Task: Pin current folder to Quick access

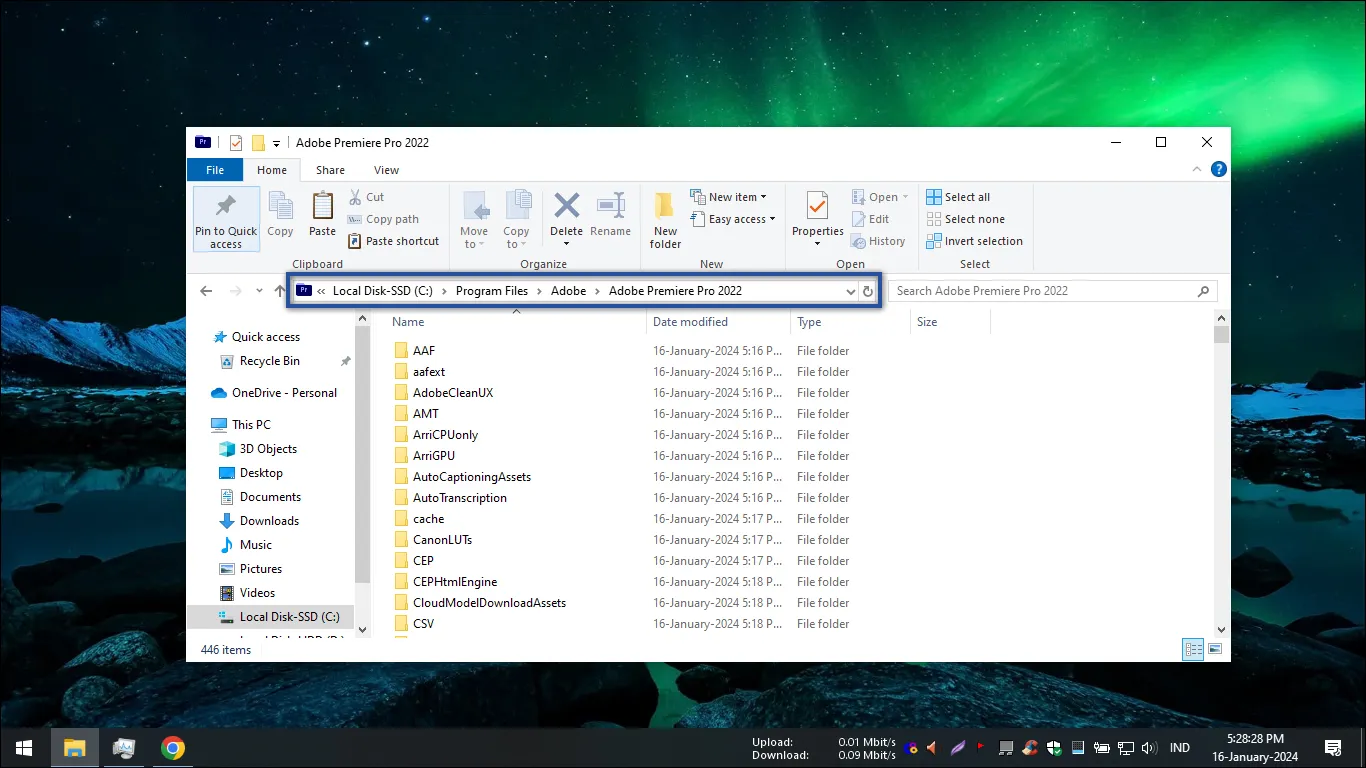Action: click(x=226, y=218)
